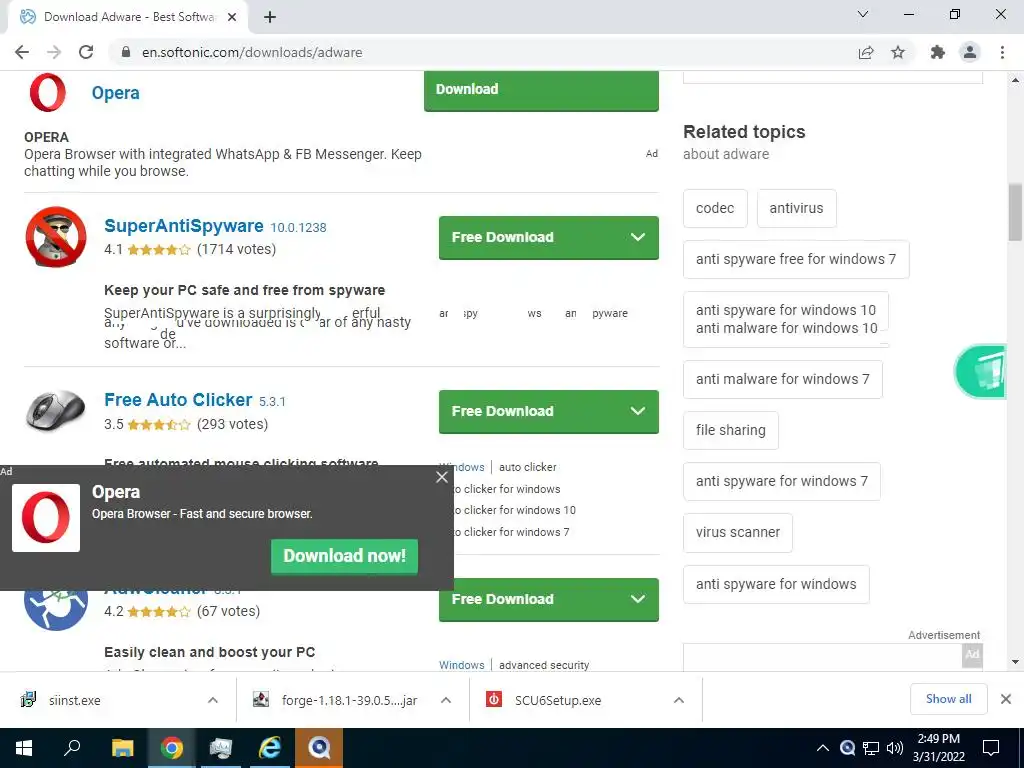The height and width of the screenshot is (768, 1024).
Task: Click the page vertical scrollbar thumb
Action: (x=1015, y=212)
